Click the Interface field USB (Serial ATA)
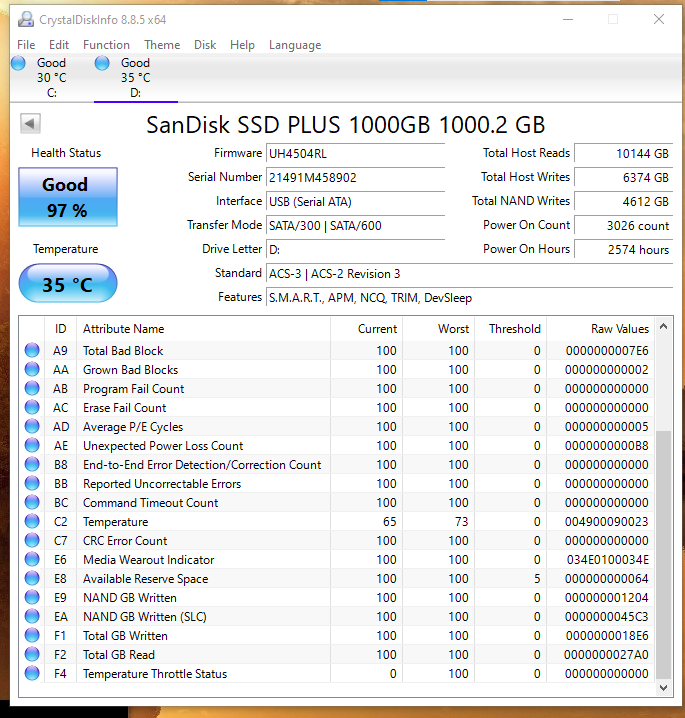Viewport: 685px width, 718px height. pyautogui.click(x=355, y=201)
